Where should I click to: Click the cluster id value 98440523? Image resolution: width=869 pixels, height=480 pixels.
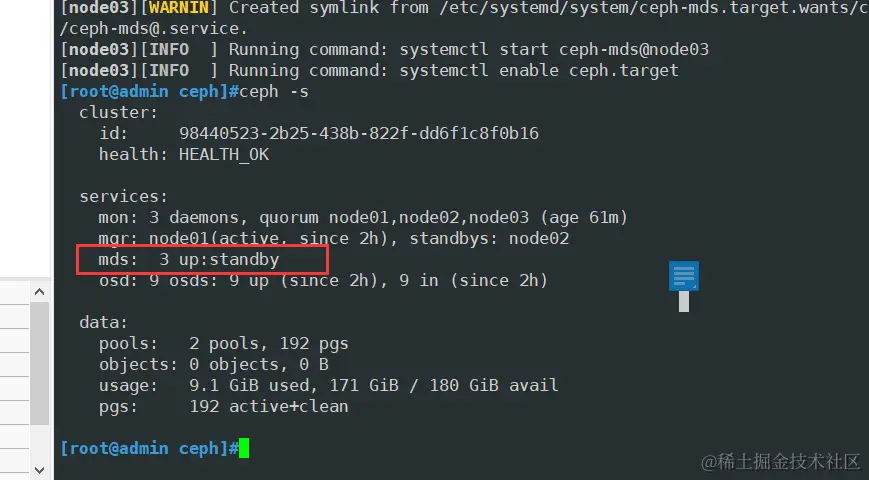tap(358, 133)
